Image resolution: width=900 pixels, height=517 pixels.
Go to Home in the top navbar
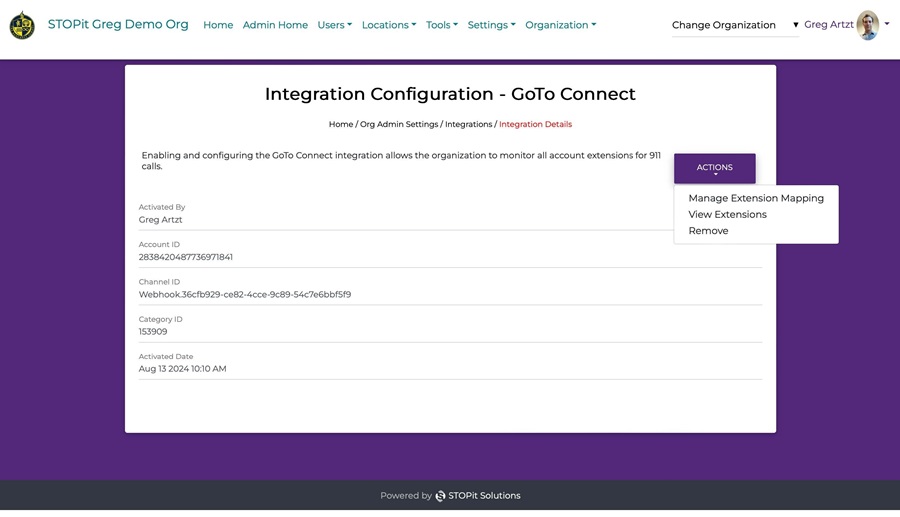[x=218, y=25]
